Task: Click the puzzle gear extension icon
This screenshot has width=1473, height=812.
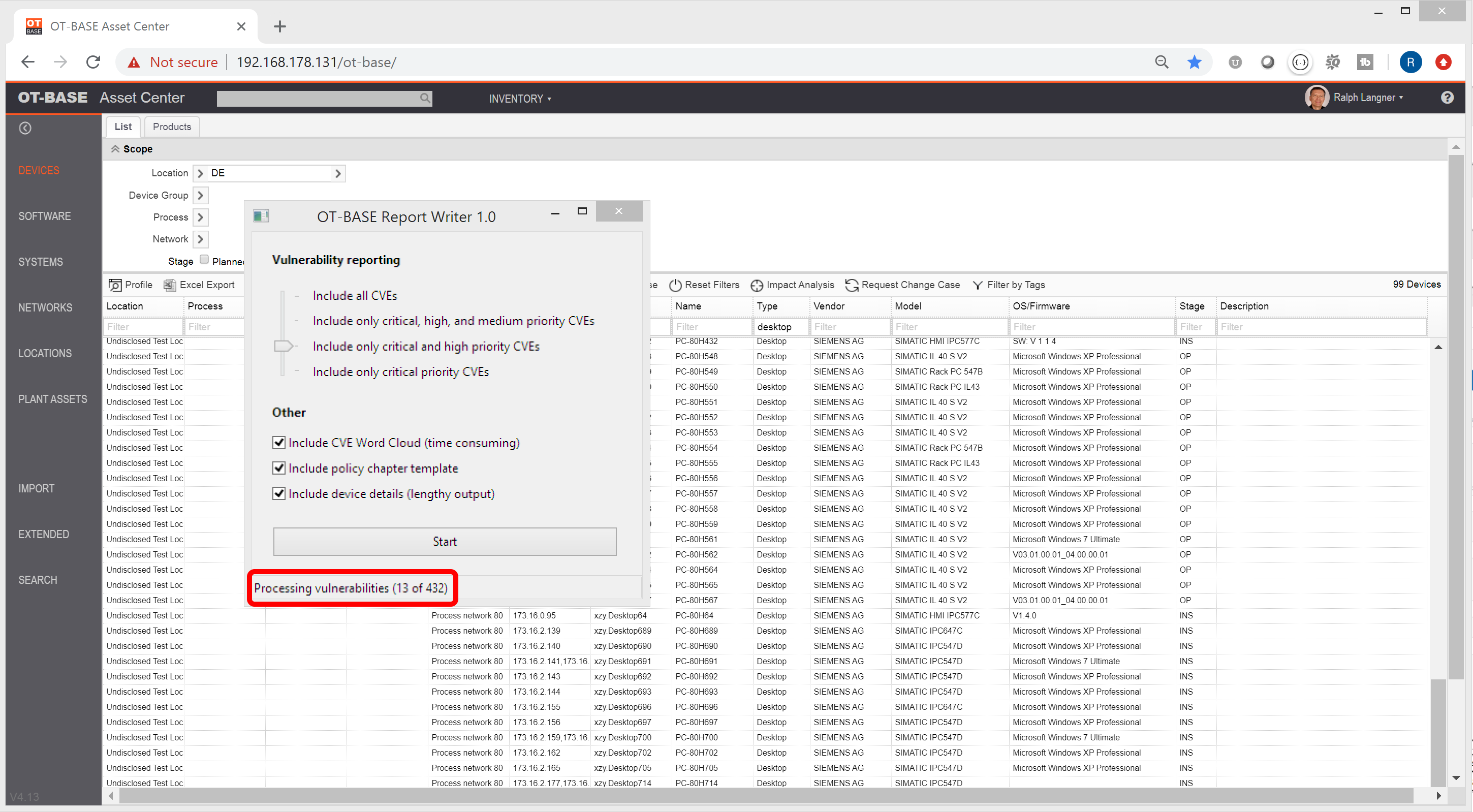Action: click(1332, 63)
